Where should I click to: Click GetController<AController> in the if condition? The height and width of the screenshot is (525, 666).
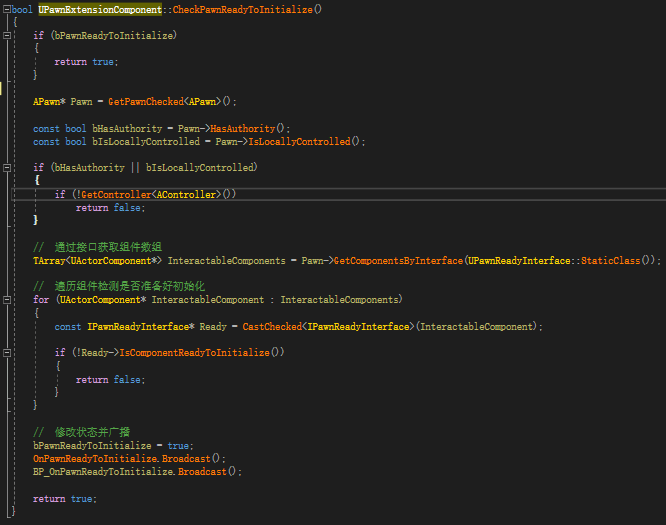coord(151,195)
